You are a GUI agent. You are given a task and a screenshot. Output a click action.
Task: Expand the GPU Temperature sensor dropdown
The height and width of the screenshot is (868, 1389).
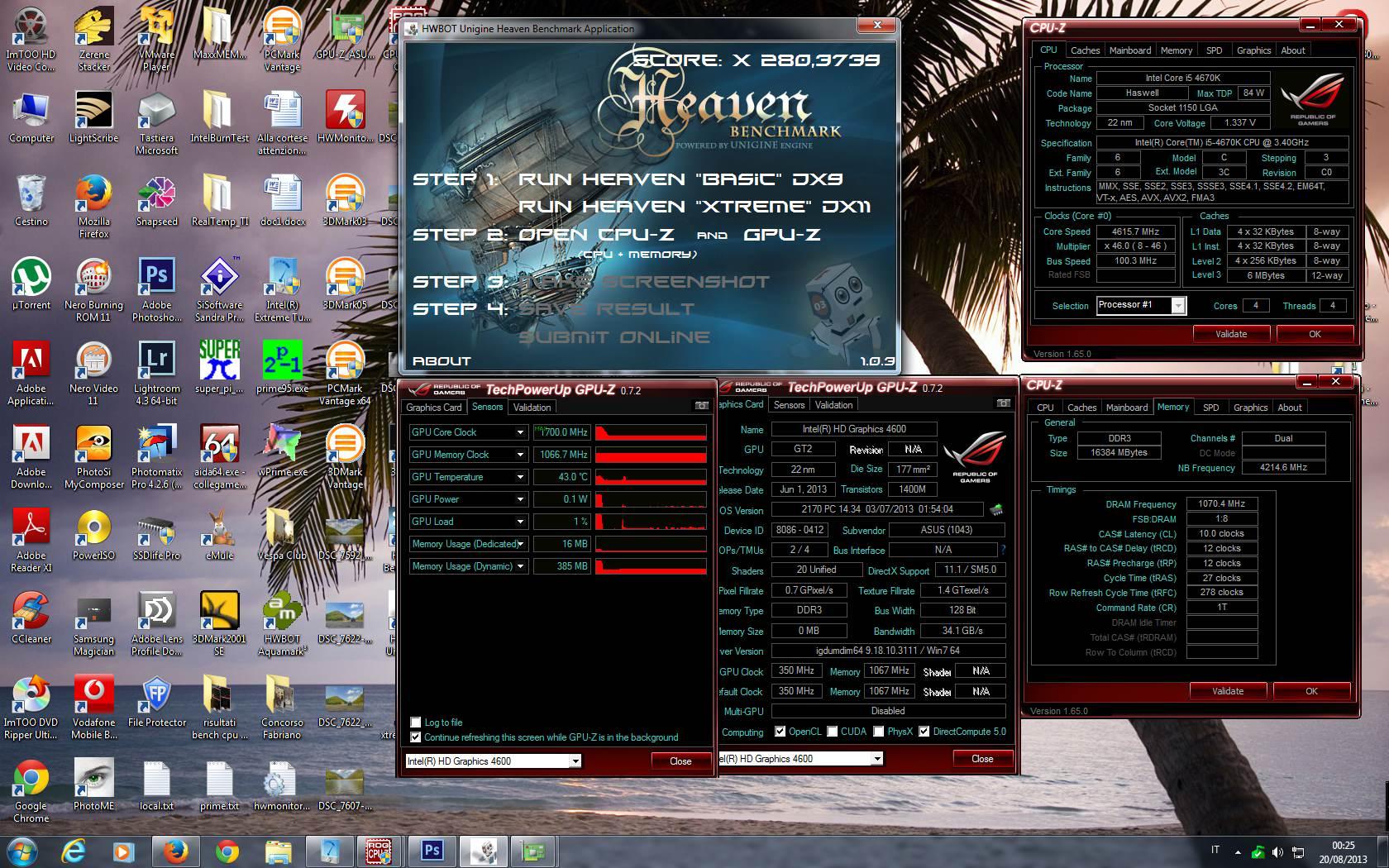(520, 477)
